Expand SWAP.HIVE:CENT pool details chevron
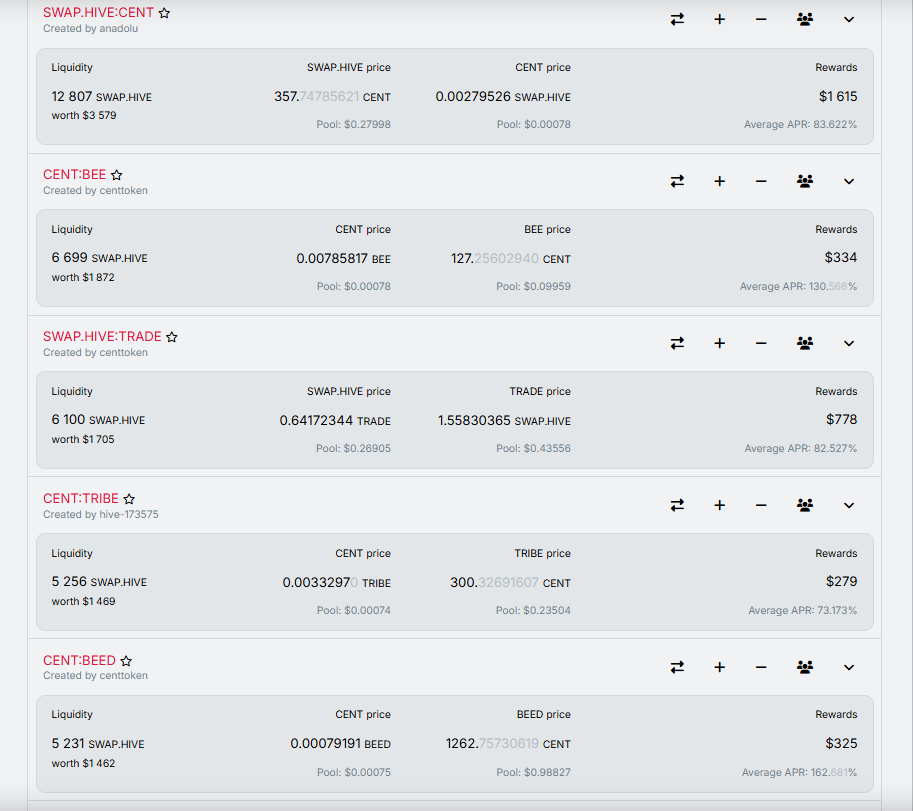Image resolution: width=913 pixels, height=811 pixels. pos(849,19)
